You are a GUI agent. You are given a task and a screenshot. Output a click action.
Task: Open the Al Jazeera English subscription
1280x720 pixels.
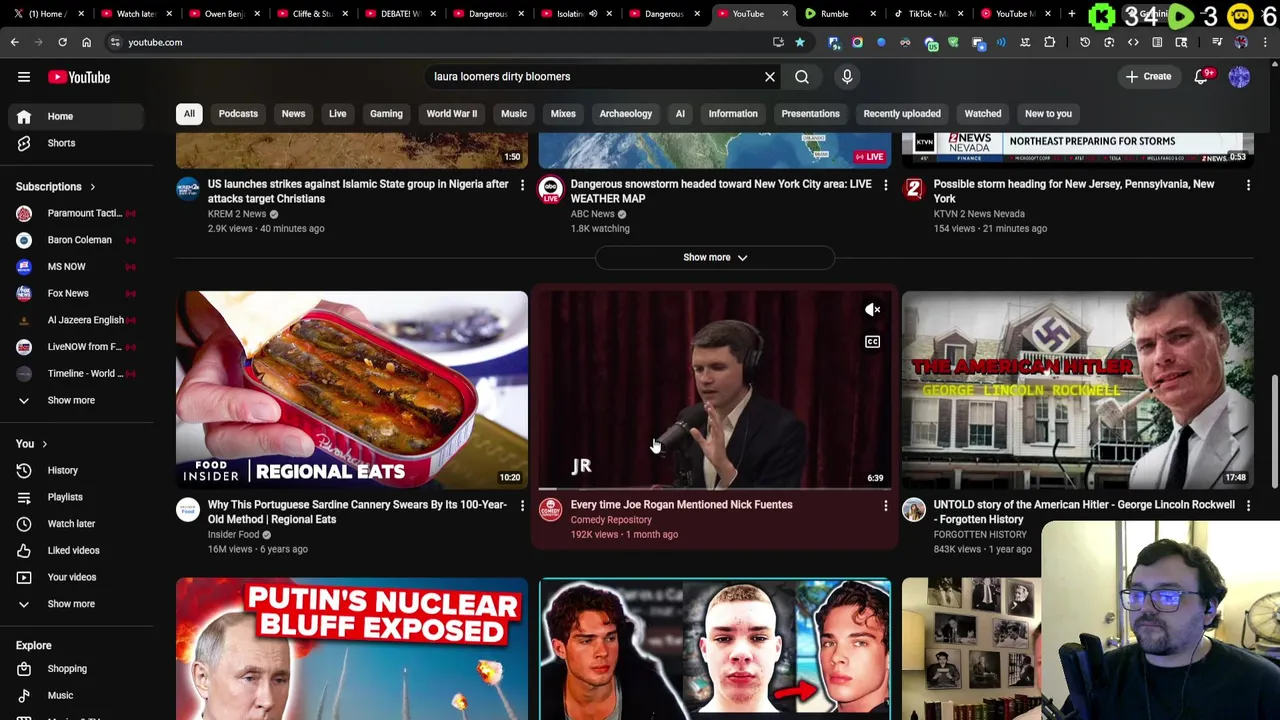77,320
